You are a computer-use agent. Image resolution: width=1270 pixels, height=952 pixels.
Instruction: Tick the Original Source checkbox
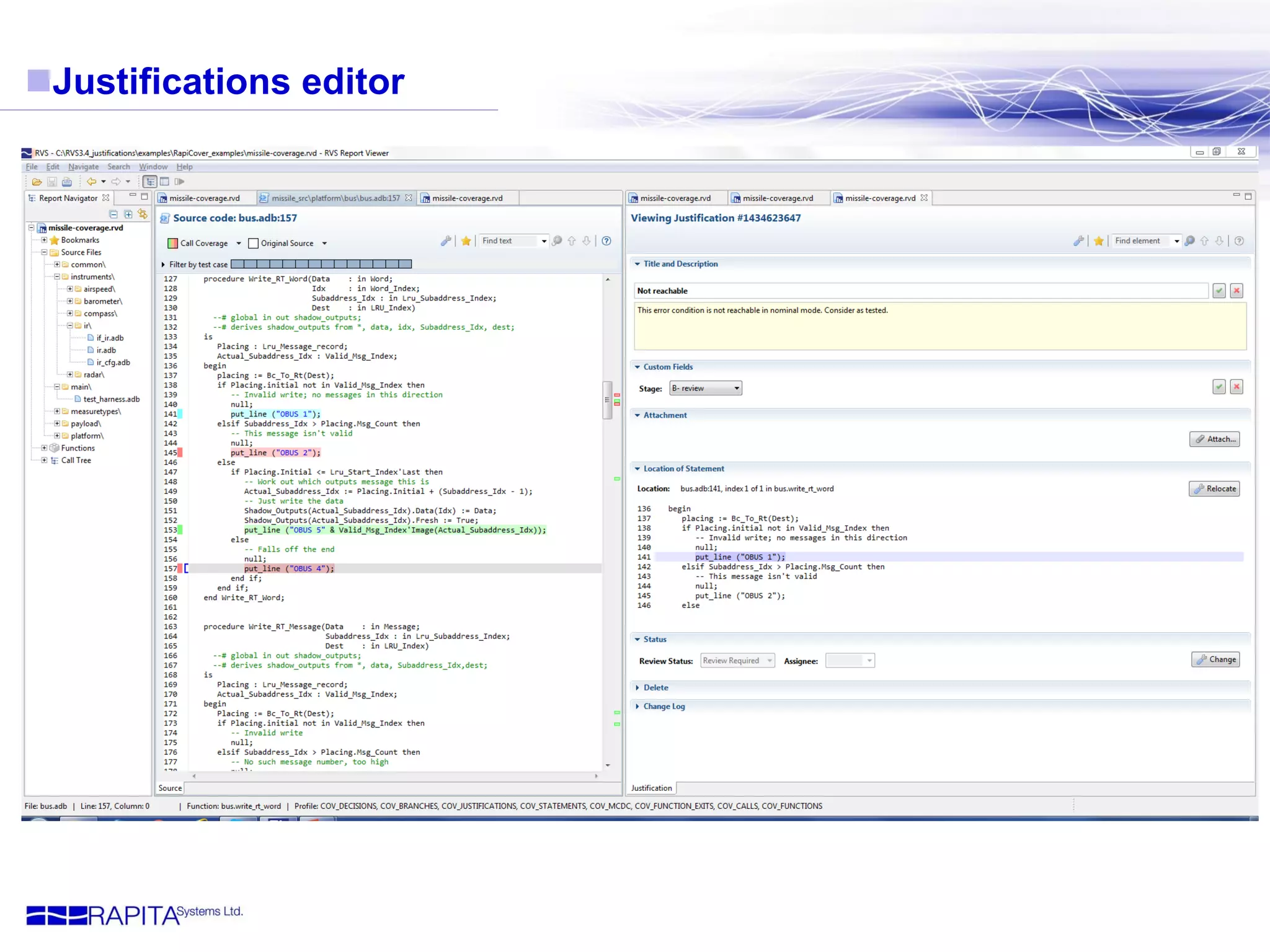point(253,244)
